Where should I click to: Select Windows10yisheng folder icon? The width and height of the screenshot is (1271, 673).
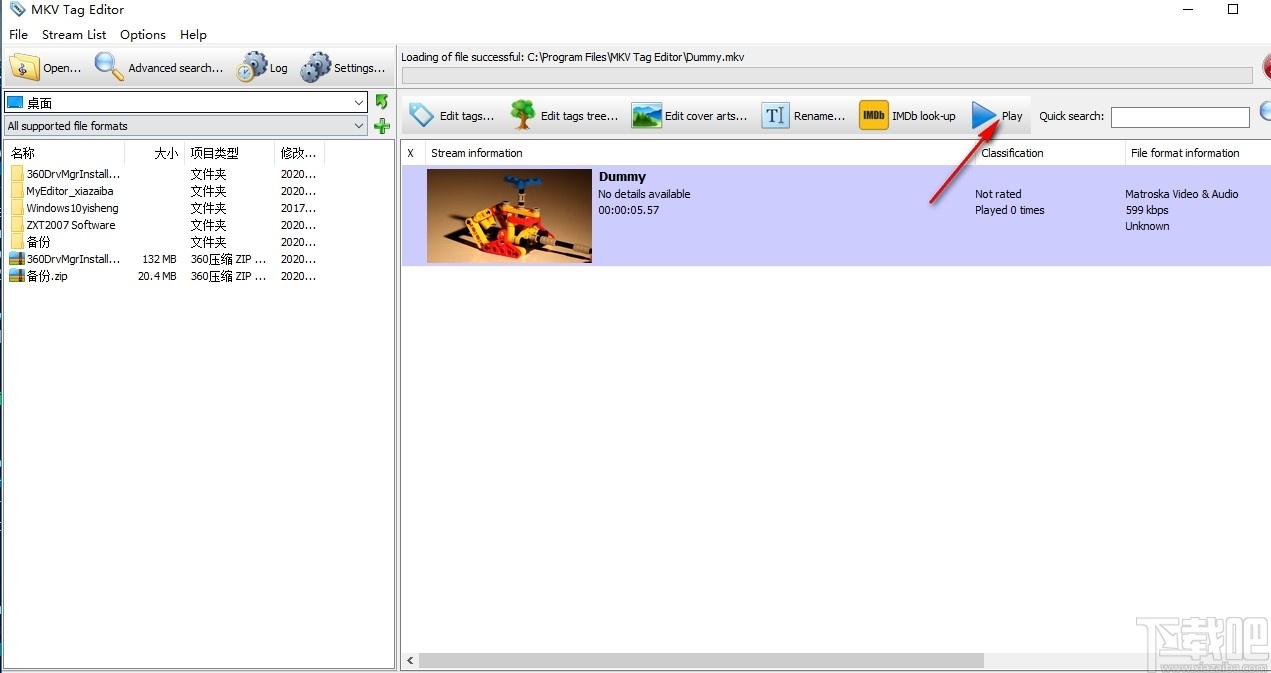pos(17,208)
